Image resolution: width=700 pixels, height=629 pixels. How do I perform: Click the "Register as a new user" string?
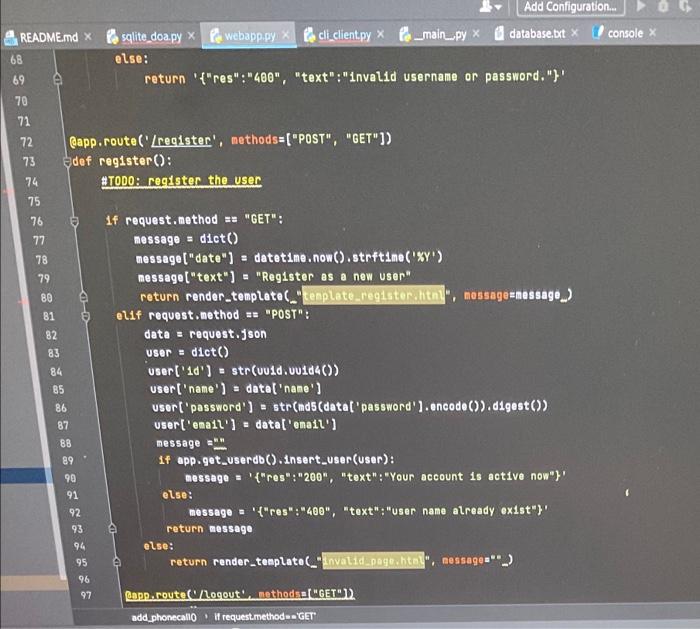333,277
